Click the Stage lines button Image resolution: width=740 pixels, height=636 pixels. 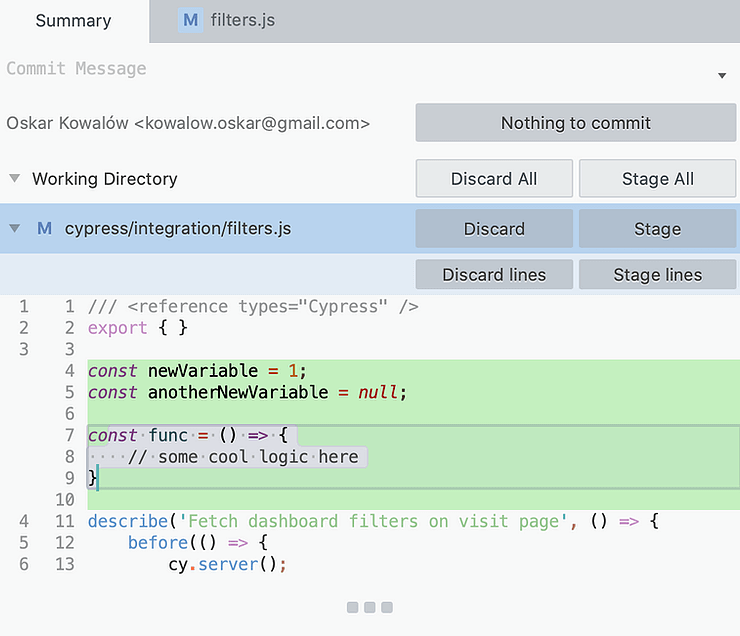click(657, 275)
